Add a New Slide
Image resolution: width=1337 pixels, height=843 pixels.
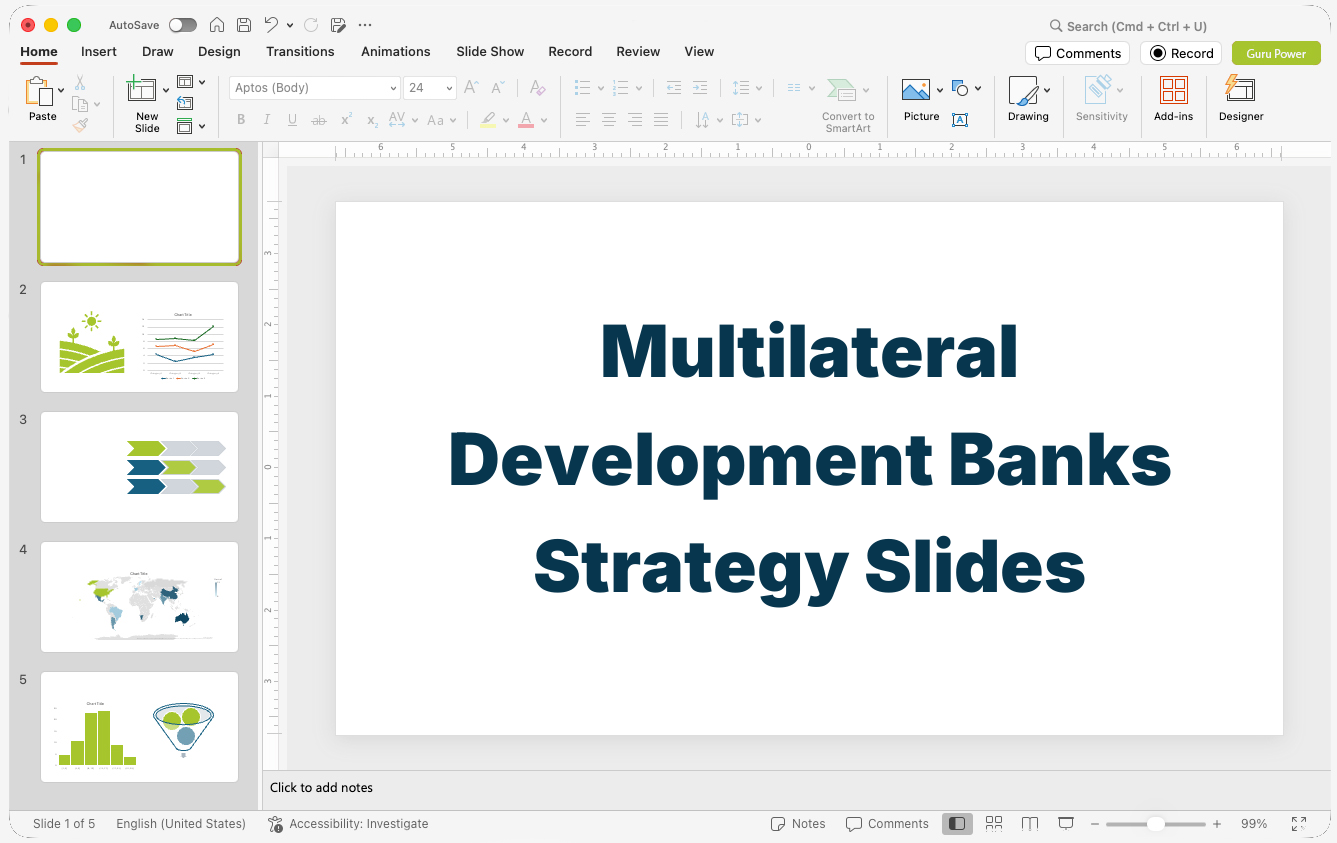coord(142,90)
